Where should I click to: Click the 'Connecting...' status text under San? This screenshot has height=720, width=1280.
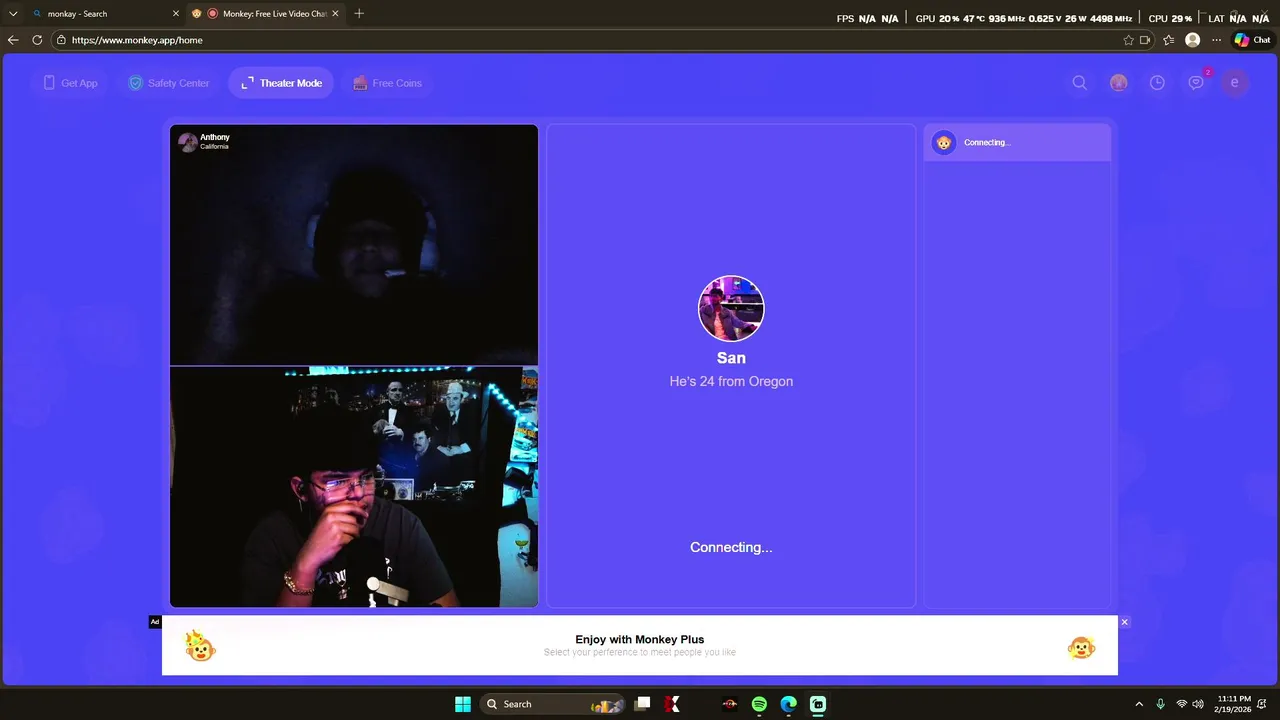(731, 547)
